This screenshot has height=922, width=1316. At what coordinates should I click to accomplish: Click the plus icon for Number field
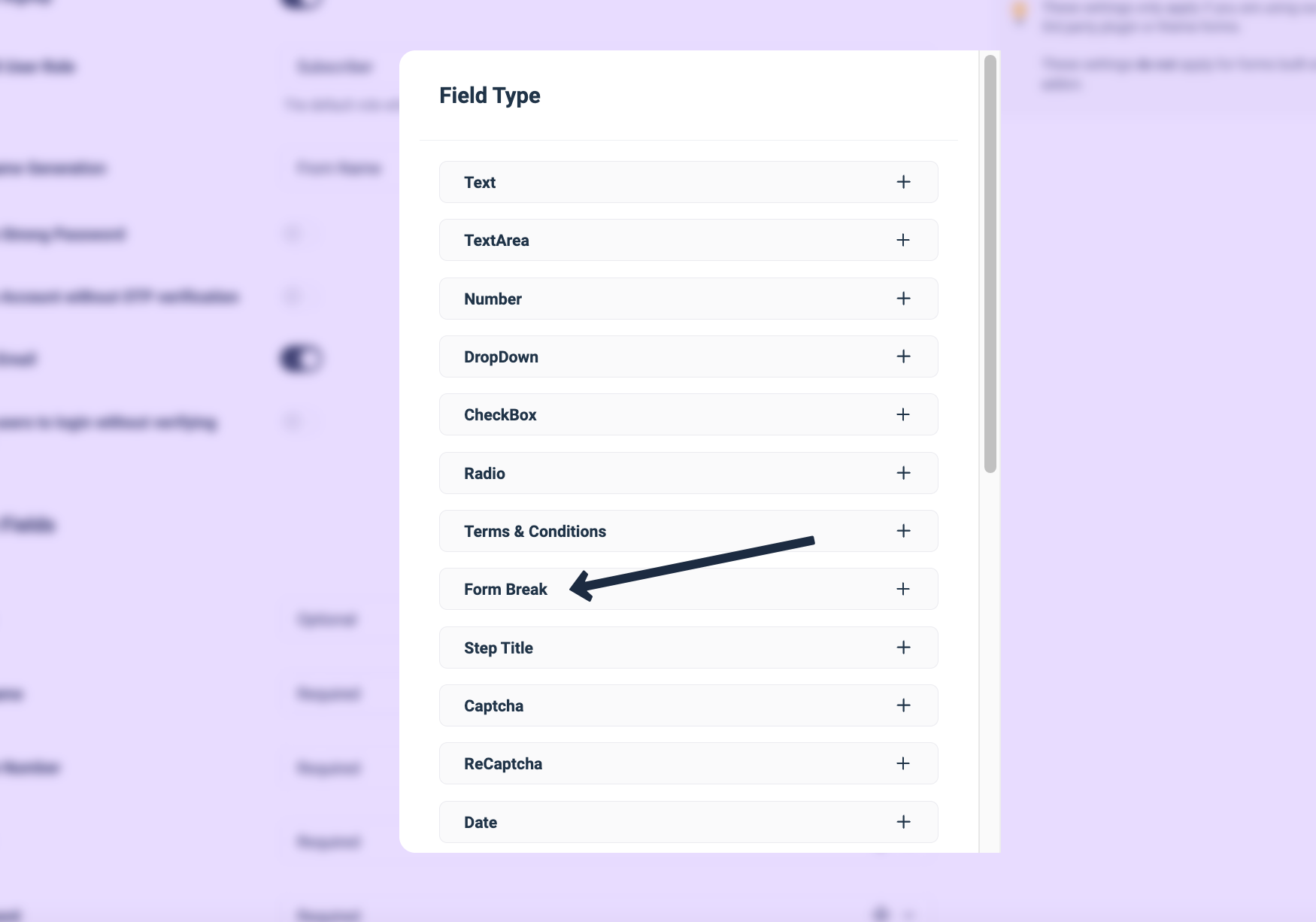(x=903, y=299)
